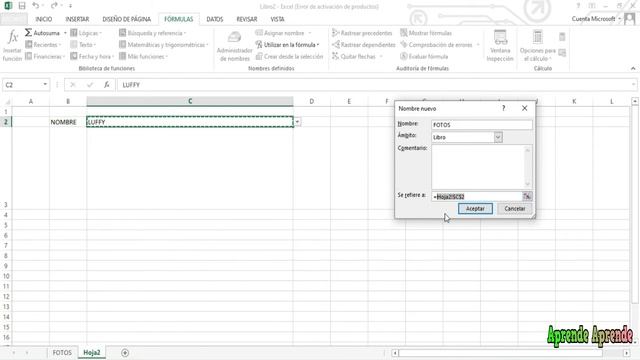
Task: Click horizontal scrollbar right arrow
Action: [627, 353]
